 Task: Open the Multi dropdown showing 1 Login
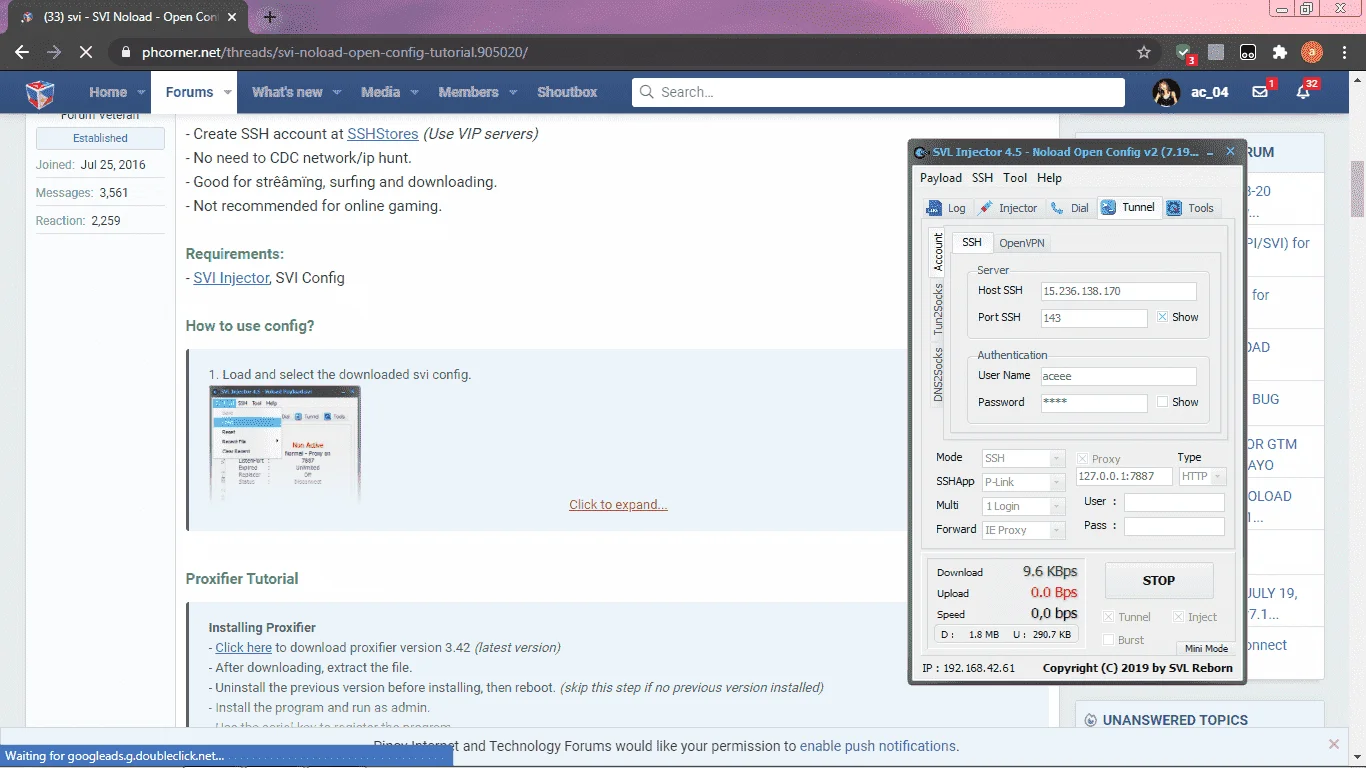[x=1023, y=506]
